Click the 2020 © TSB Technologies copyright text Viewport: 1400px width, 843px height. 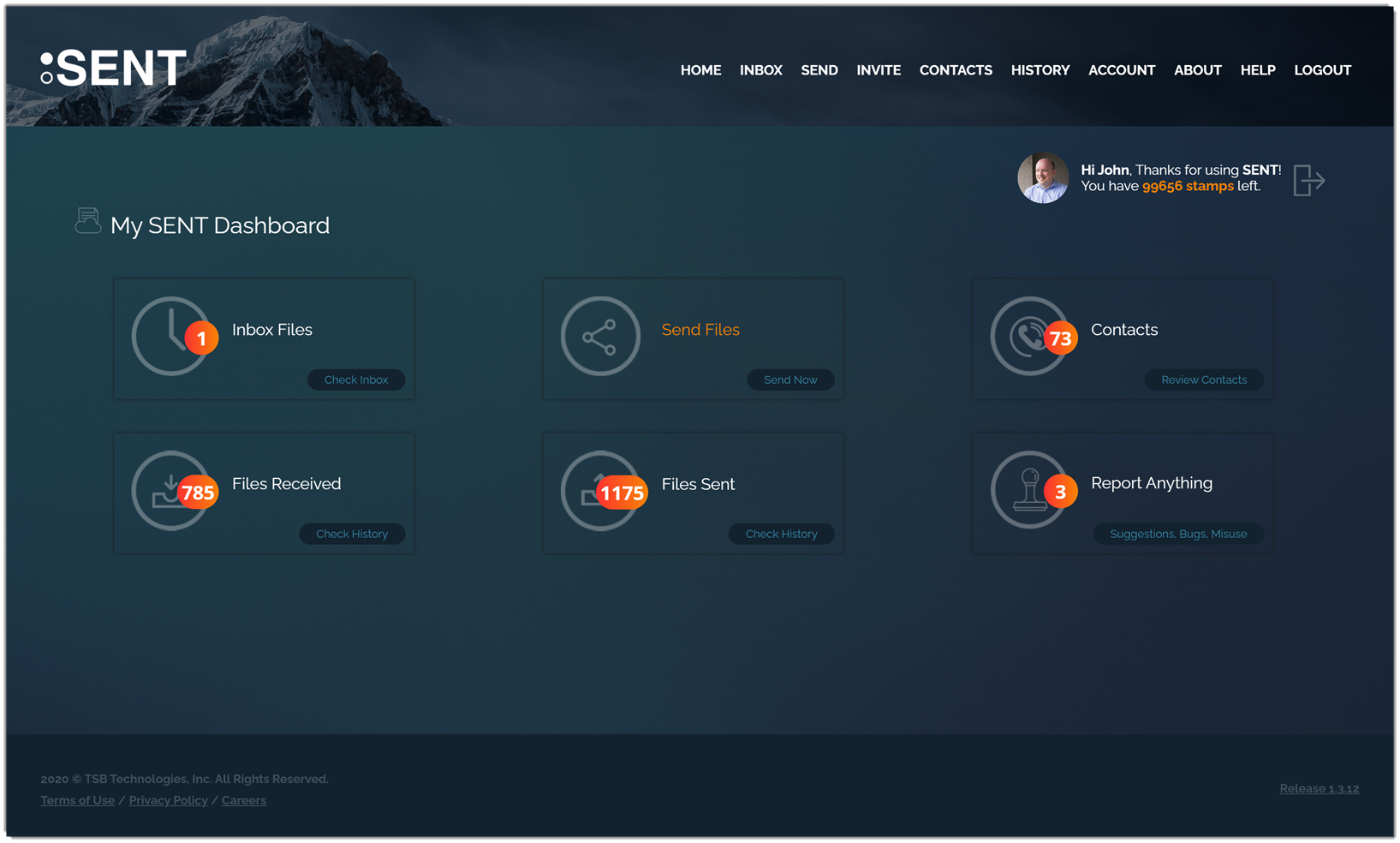pos(184,779)
